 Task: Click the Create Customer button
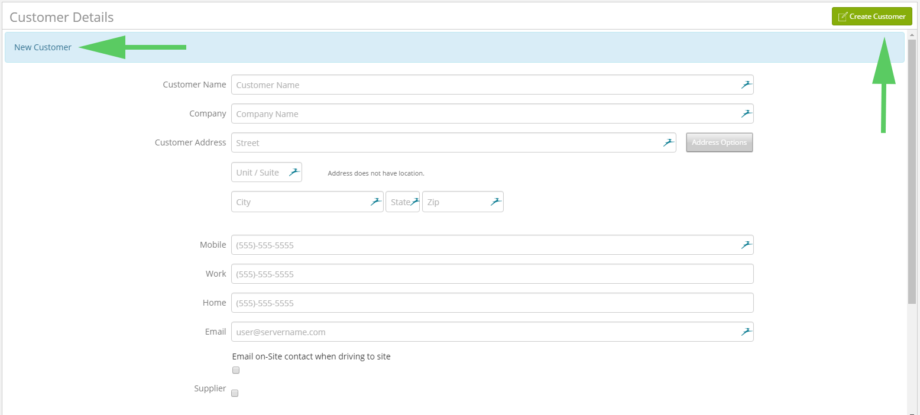(872, 16)
